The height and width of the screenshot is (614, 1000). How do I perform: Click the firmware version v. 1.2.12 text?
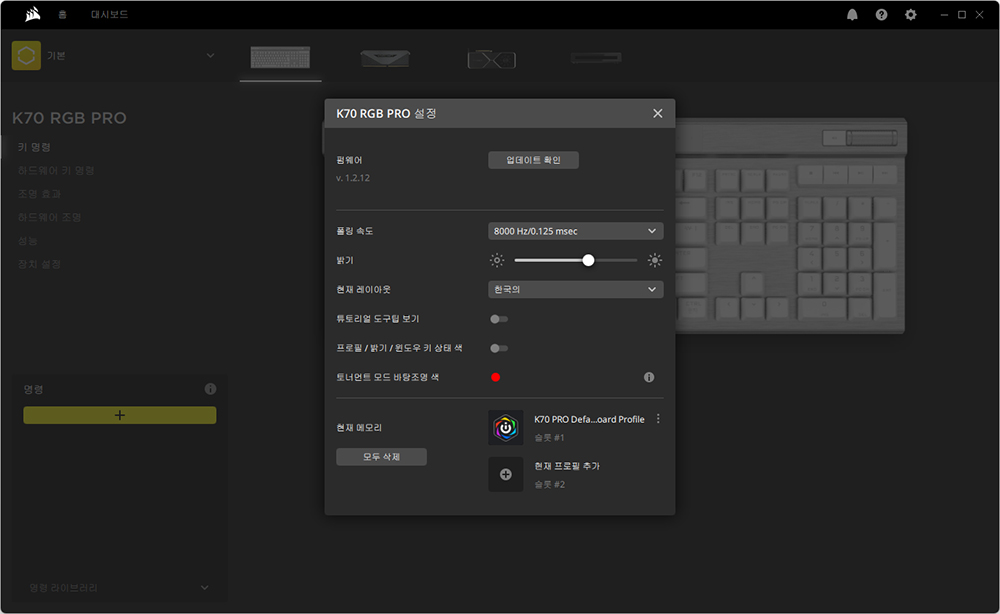(x=353, y=178)
